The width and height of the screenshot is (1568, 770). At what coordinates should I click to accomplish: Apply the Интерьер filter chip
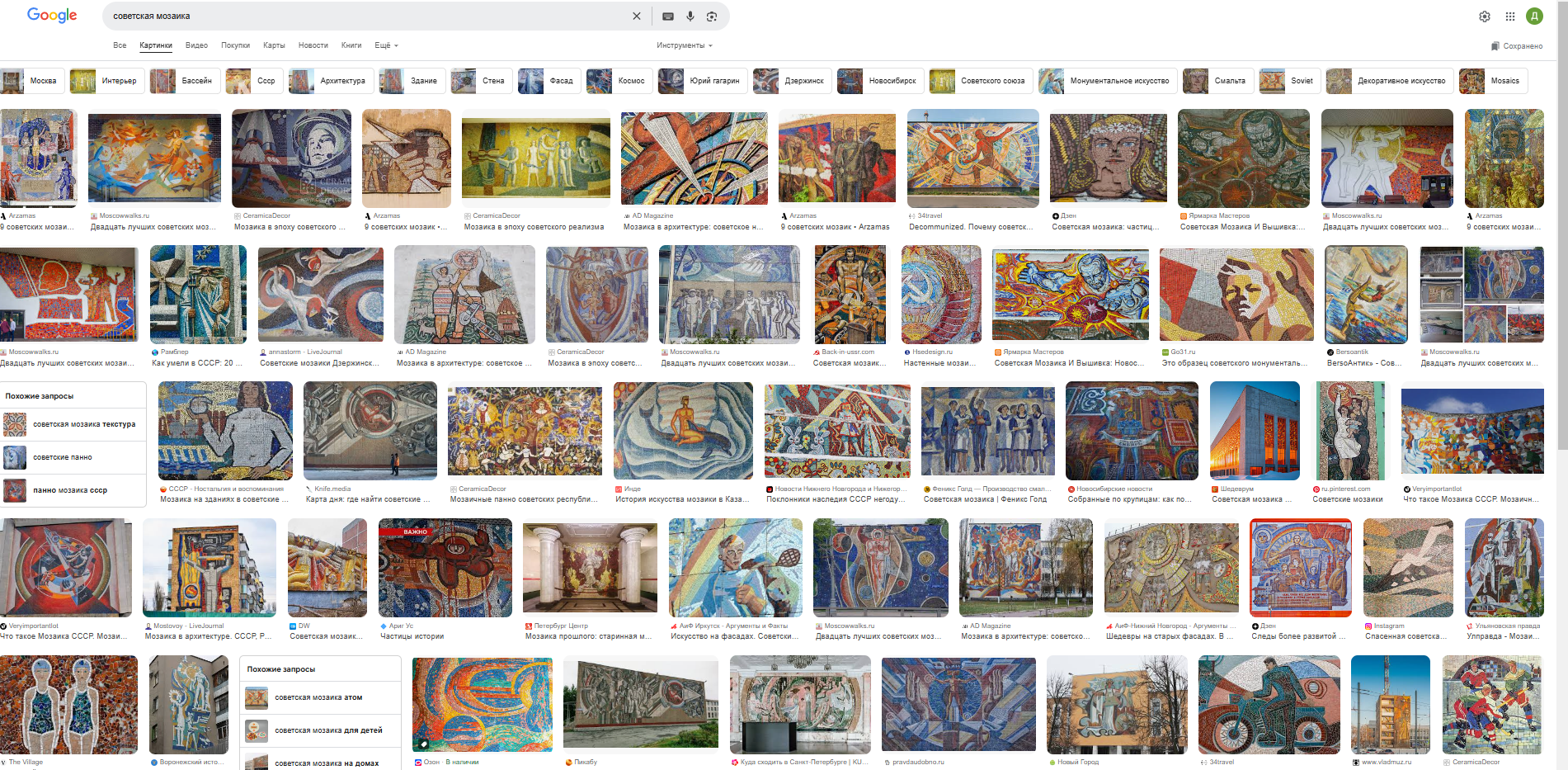pyautogui.click(x=106, y=81)
